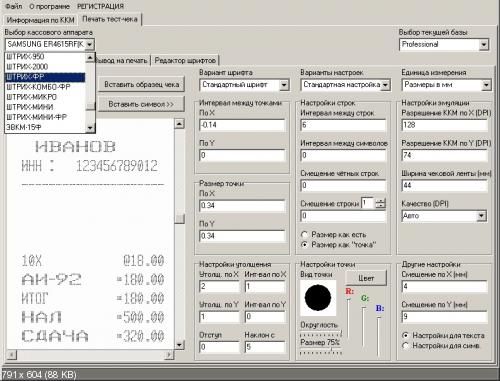Select Размер как есть radio button

click(333, 235)
